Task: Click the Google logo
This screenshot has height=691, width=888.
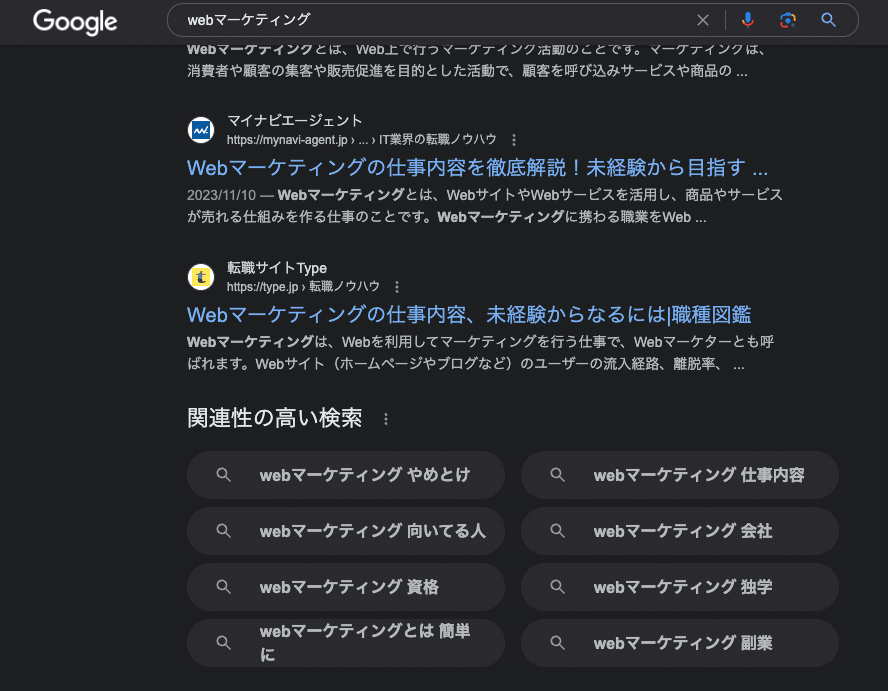Action: click(75, 21)
